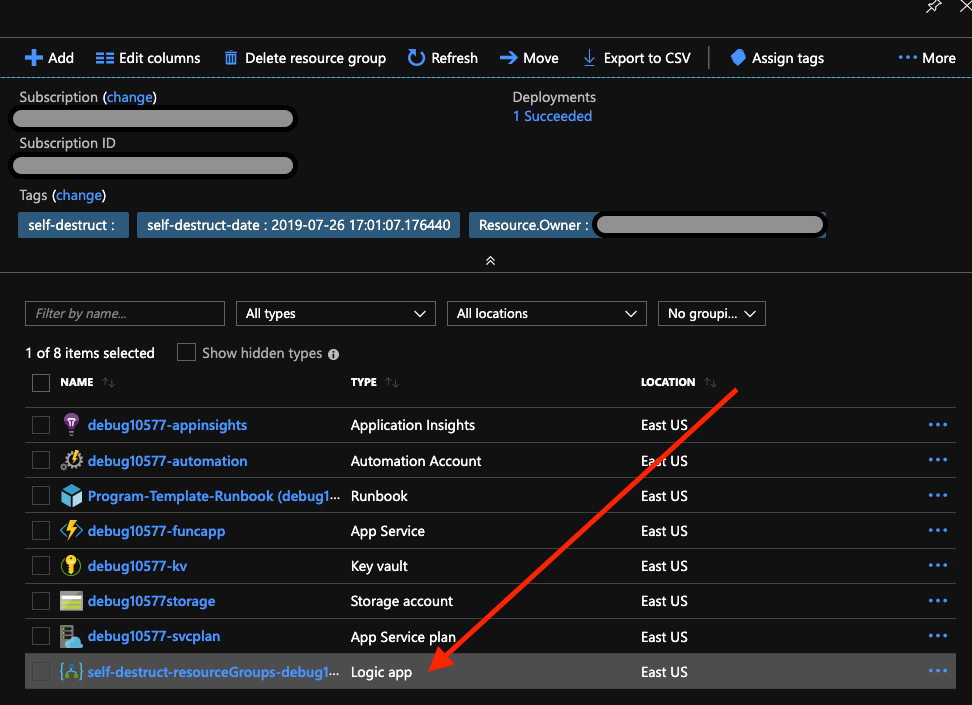Check the debug10577storage row checkbox
This screenshot has width=972, height=705.
click(41, 601)
